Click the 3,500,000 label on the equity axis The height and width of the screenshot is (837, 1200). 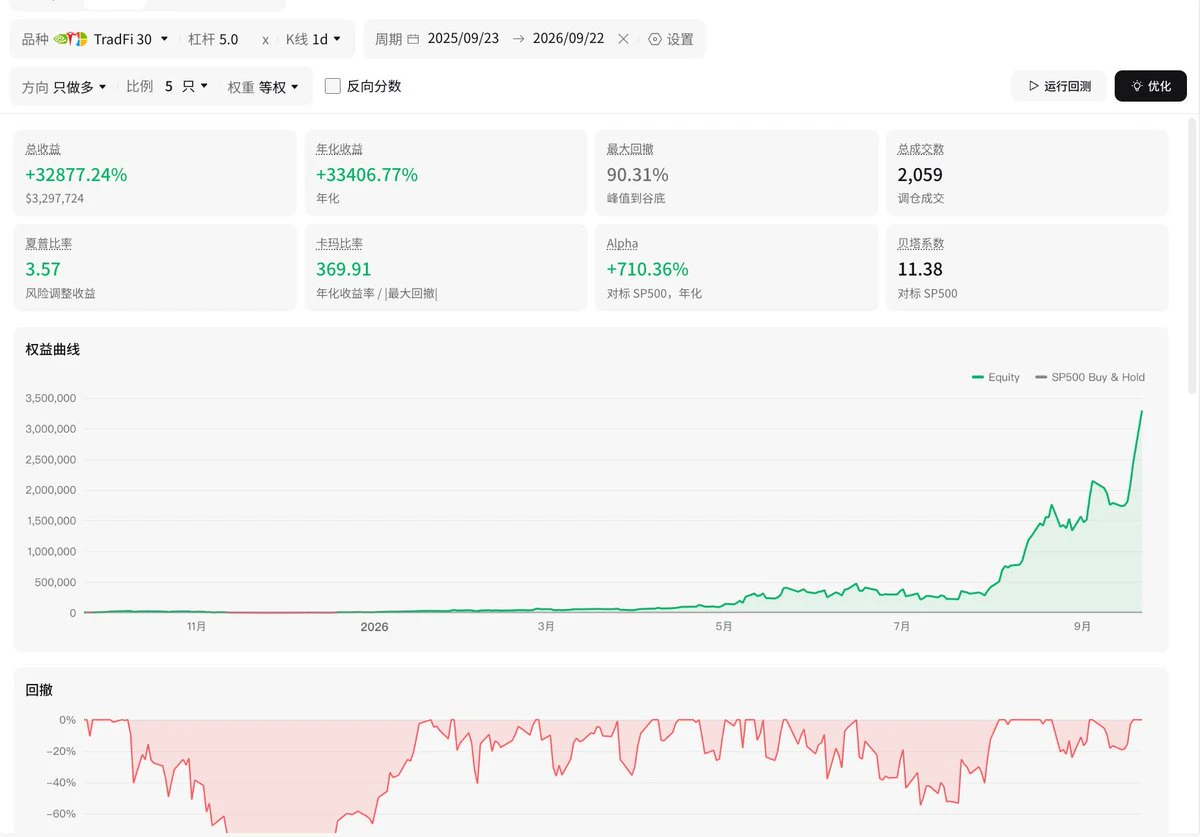click(x=51, y=398)
